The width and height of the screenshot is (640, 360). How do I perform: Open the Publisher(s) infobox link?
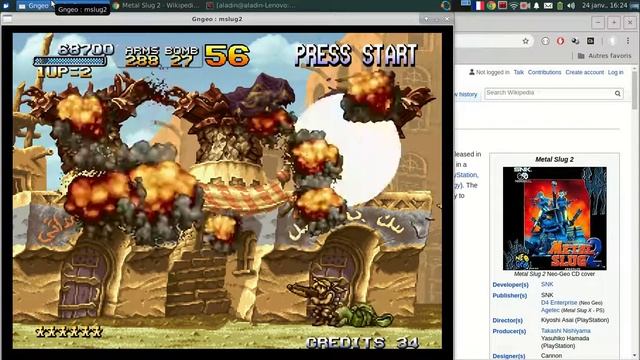pos(509,295)
